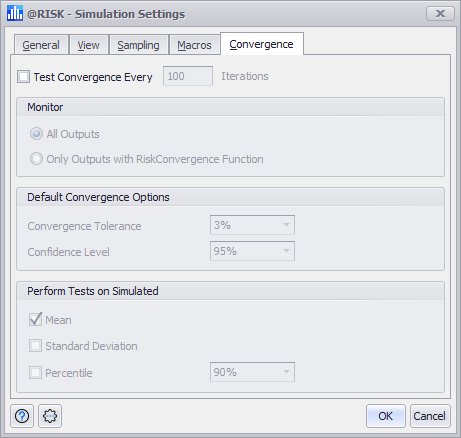Expand the Convergence Tolerance dropdown

[252, 225]
